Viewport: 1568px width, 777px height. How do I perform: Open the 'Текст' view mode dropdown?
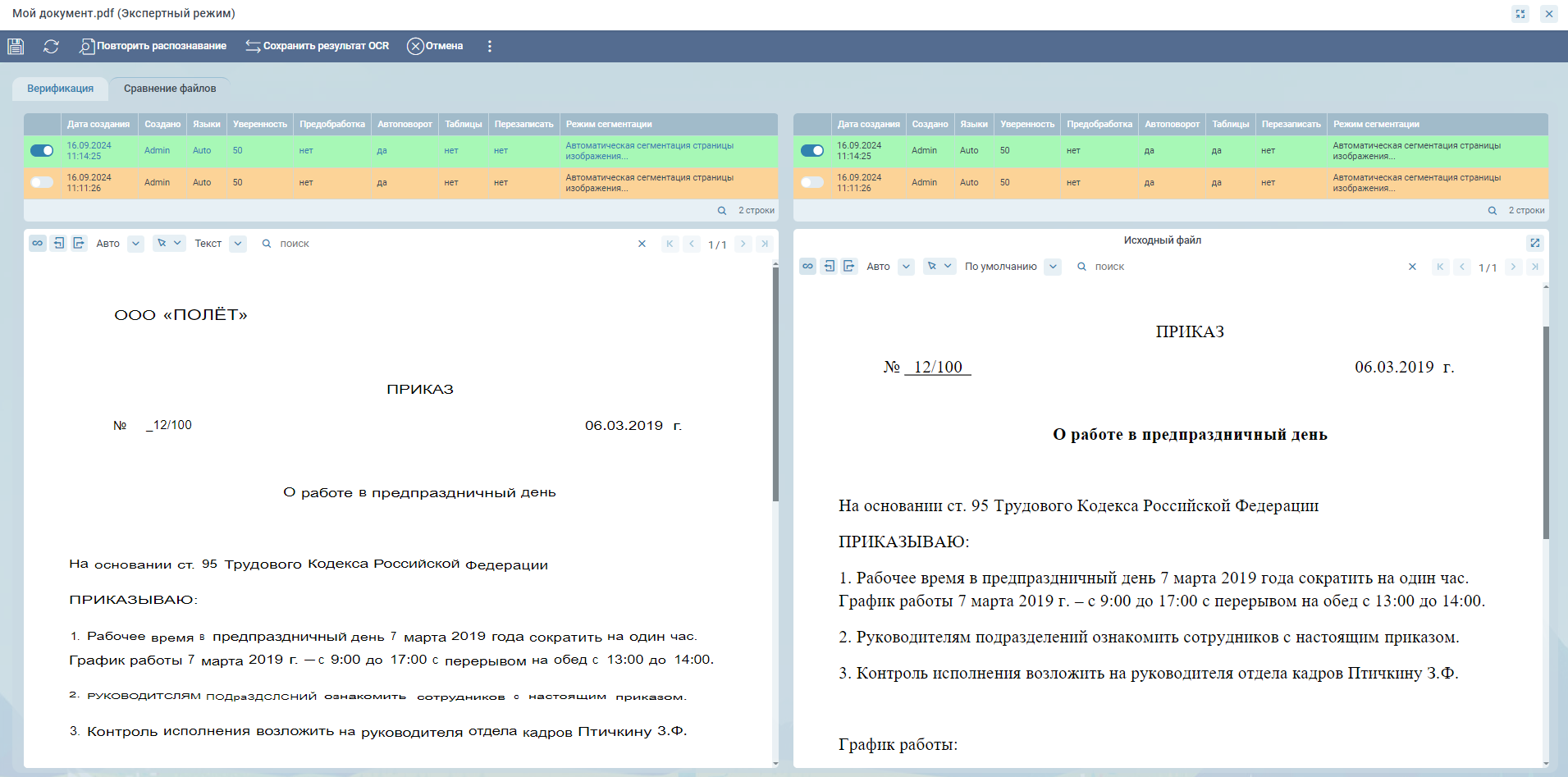point(238,244)
